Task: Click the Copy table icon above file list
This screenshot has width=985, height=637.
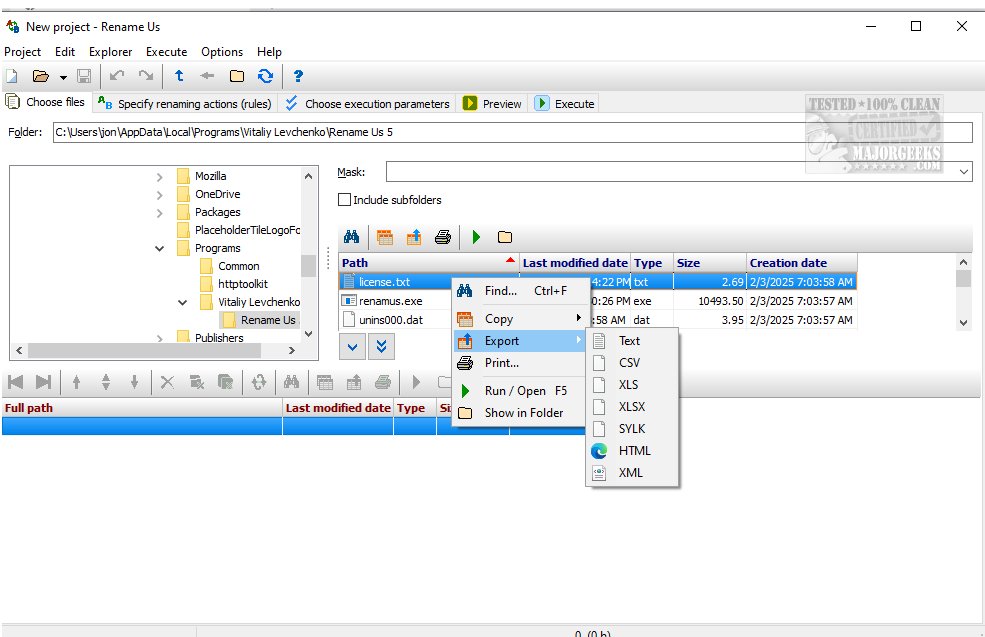Action: click(x=384, y=237)
